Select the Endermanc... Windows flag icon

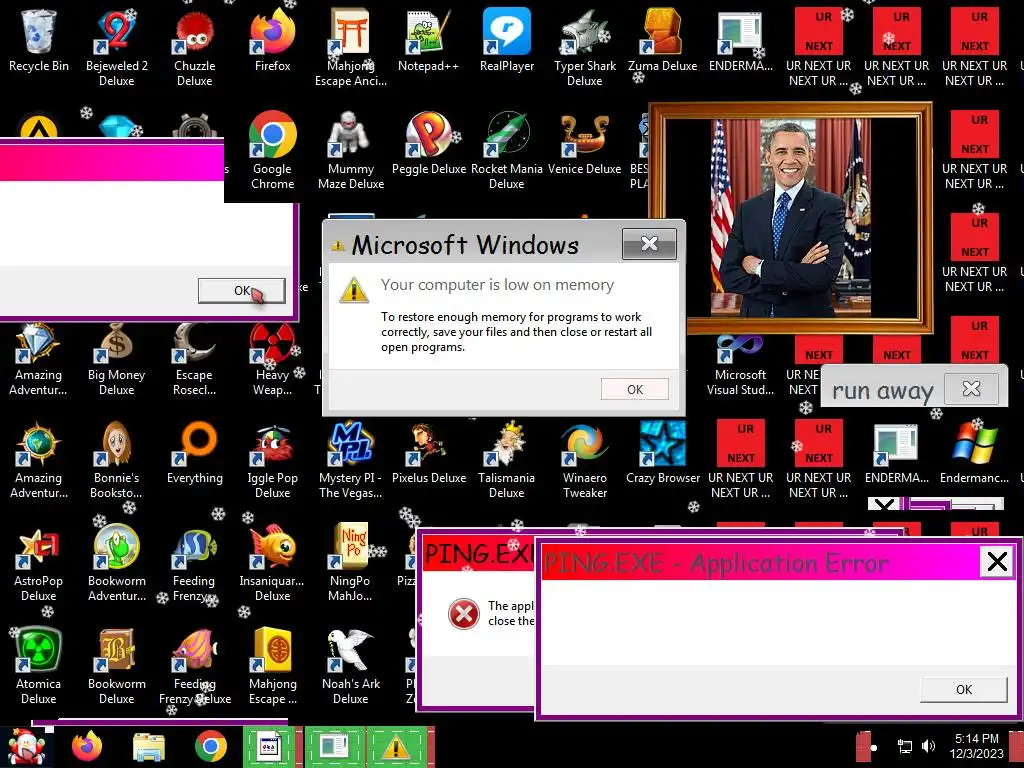click(974, 453)
